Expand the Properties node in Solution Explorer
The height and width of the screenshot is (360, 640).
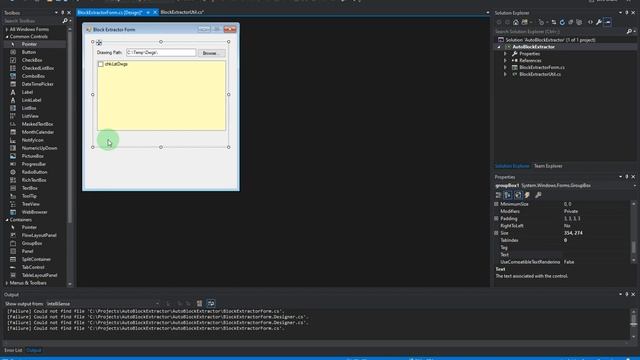tap(505, 54)
